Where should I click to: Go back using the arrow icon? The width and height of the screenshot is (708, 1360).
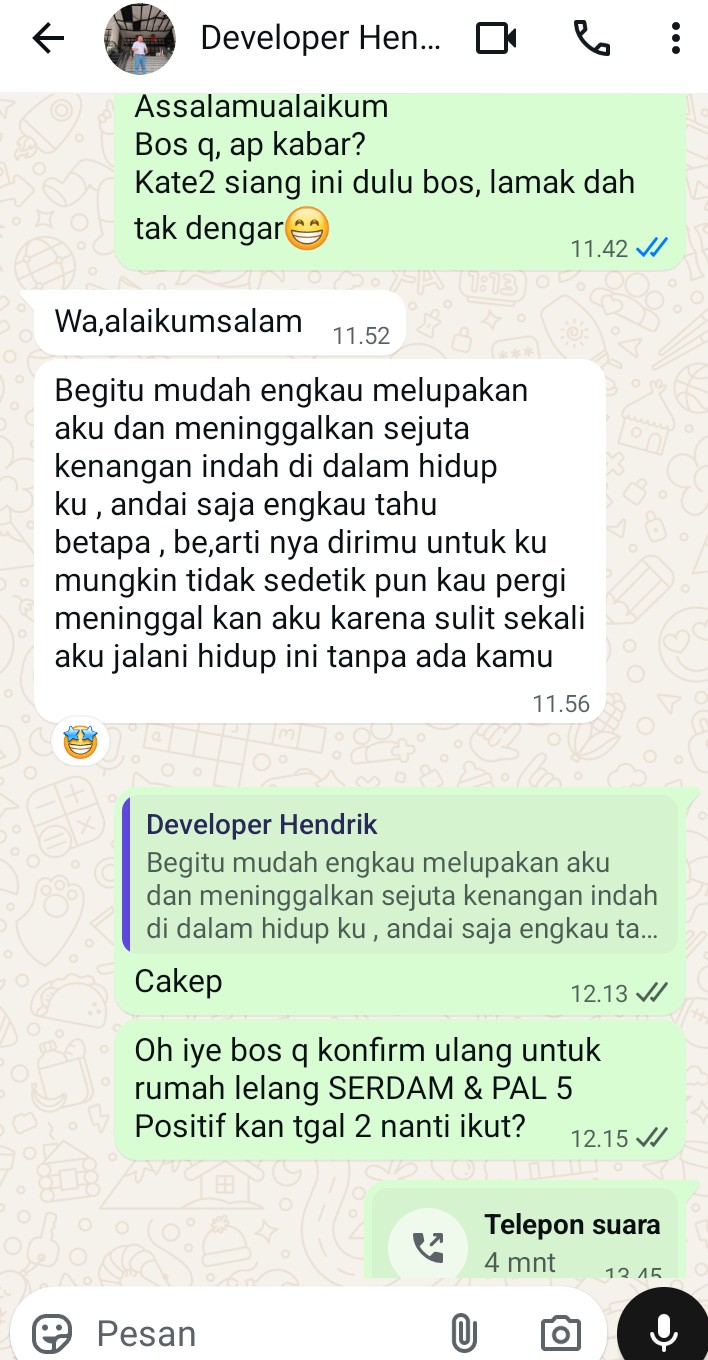pyautogui.click(x=48, y=39)
